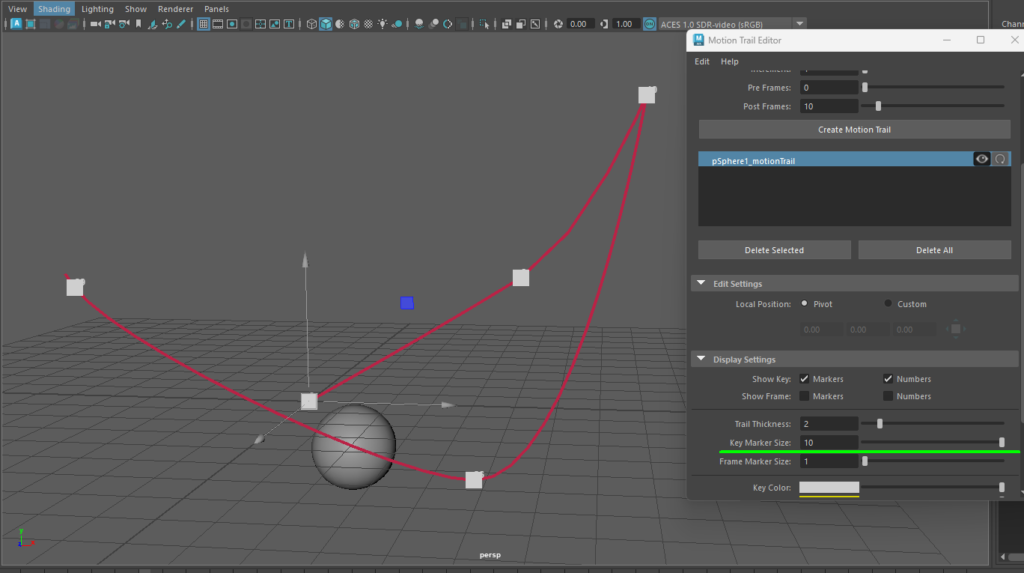
Task: Open the Lighting menu
Action: [97, 9]
